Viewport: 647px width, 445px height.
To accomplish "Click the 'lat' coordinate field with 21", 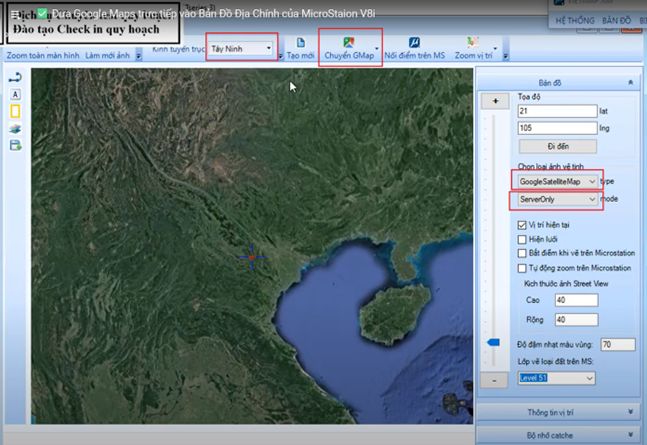I will click(557, 111).
